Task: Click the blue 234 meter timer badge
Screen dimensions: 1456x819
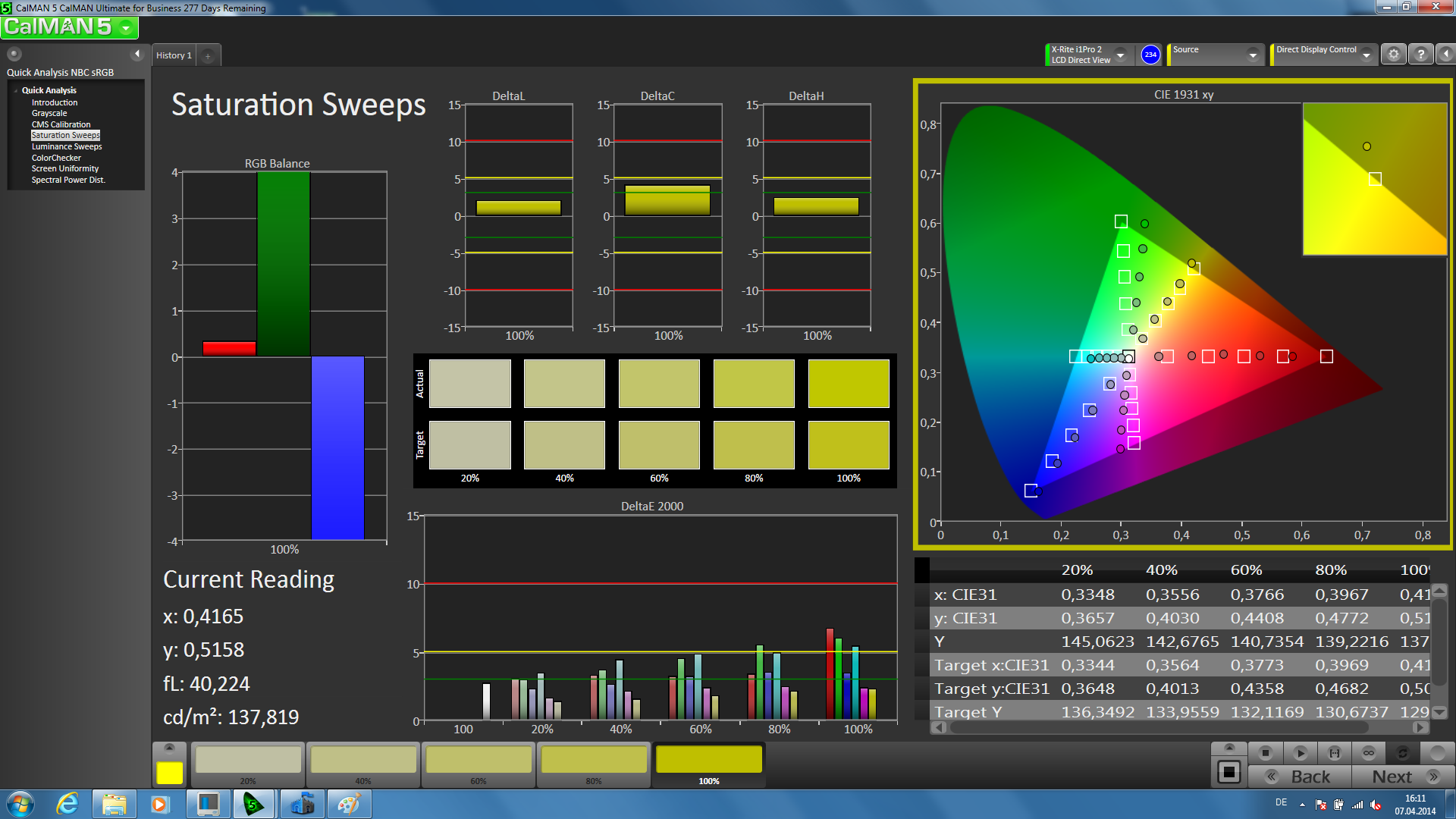Action: (x=1150, y=55)
